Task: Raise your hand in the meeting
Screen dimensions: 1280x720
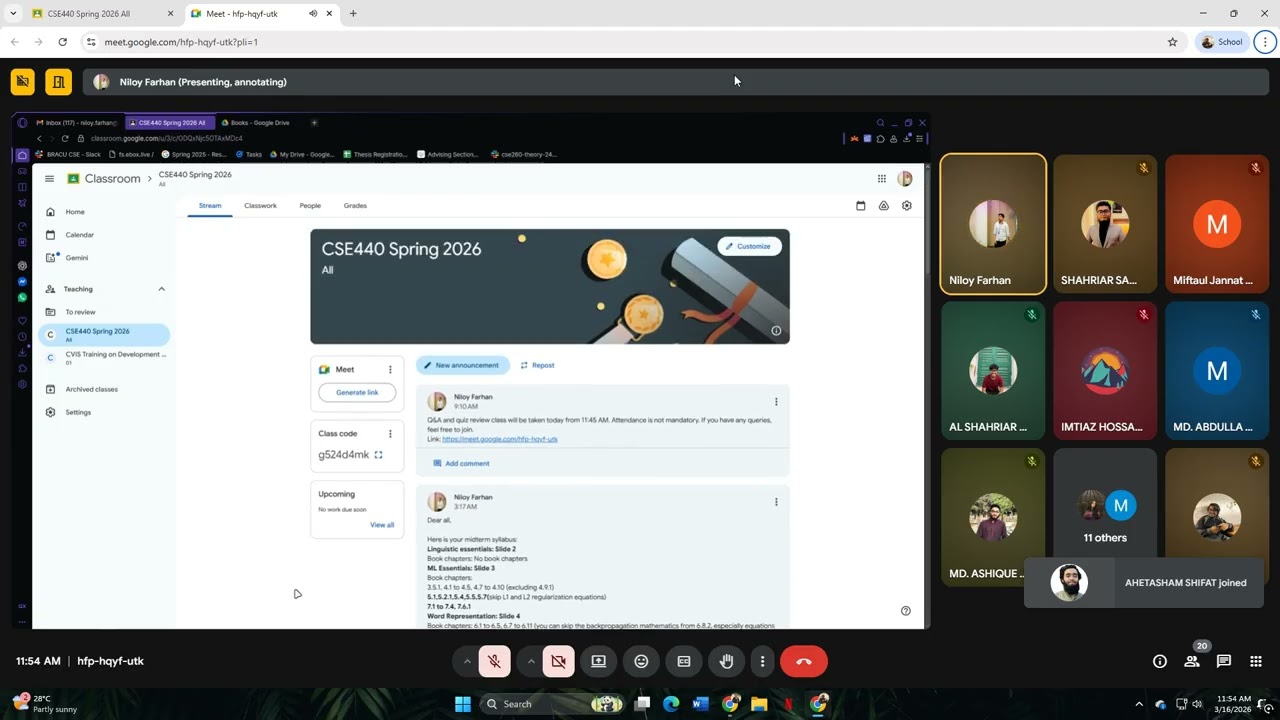Action: pos(727,661)
